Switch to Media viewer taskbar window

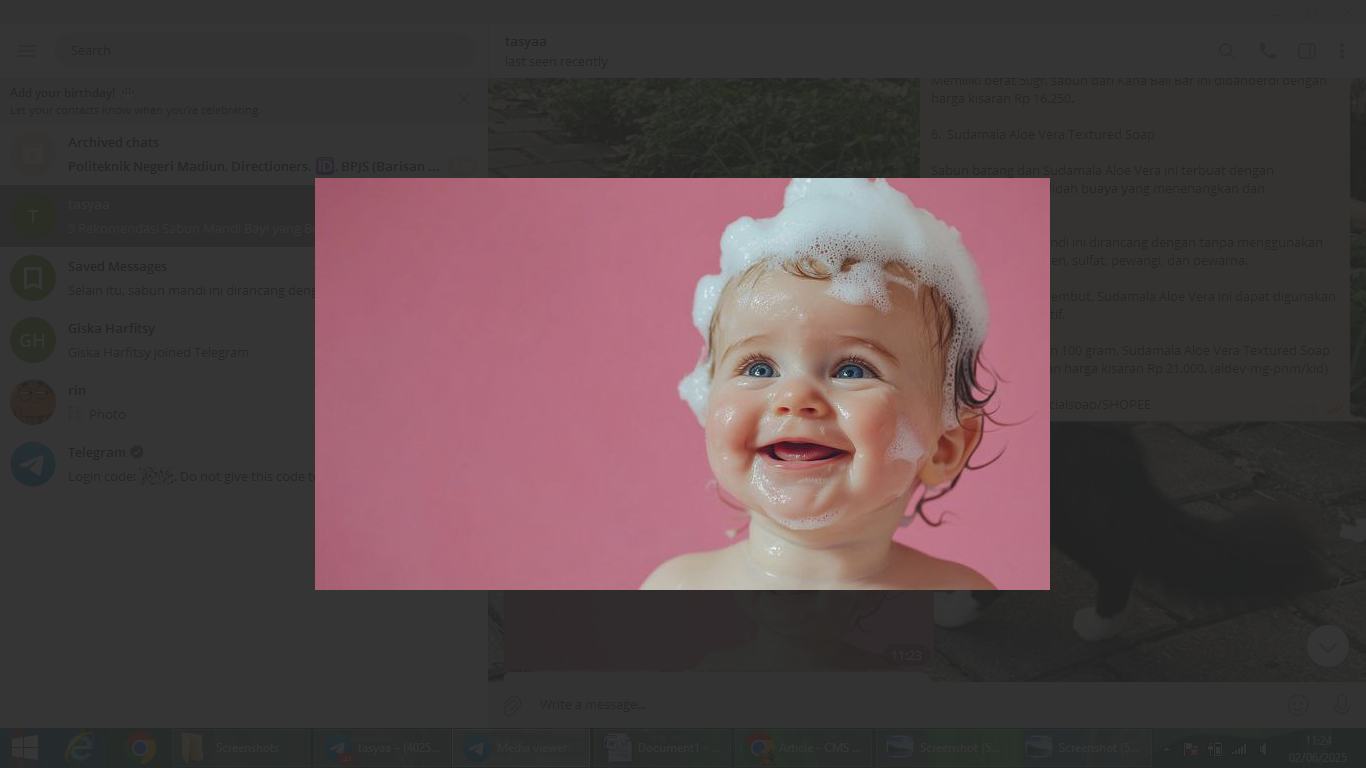click(520, 748)
